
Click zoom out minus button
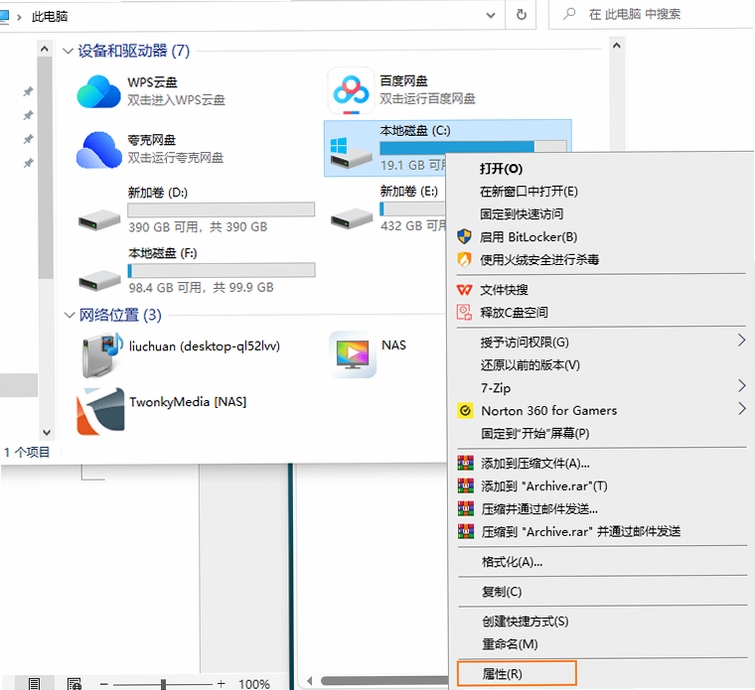pyautogui.click(x=104, y=684)
